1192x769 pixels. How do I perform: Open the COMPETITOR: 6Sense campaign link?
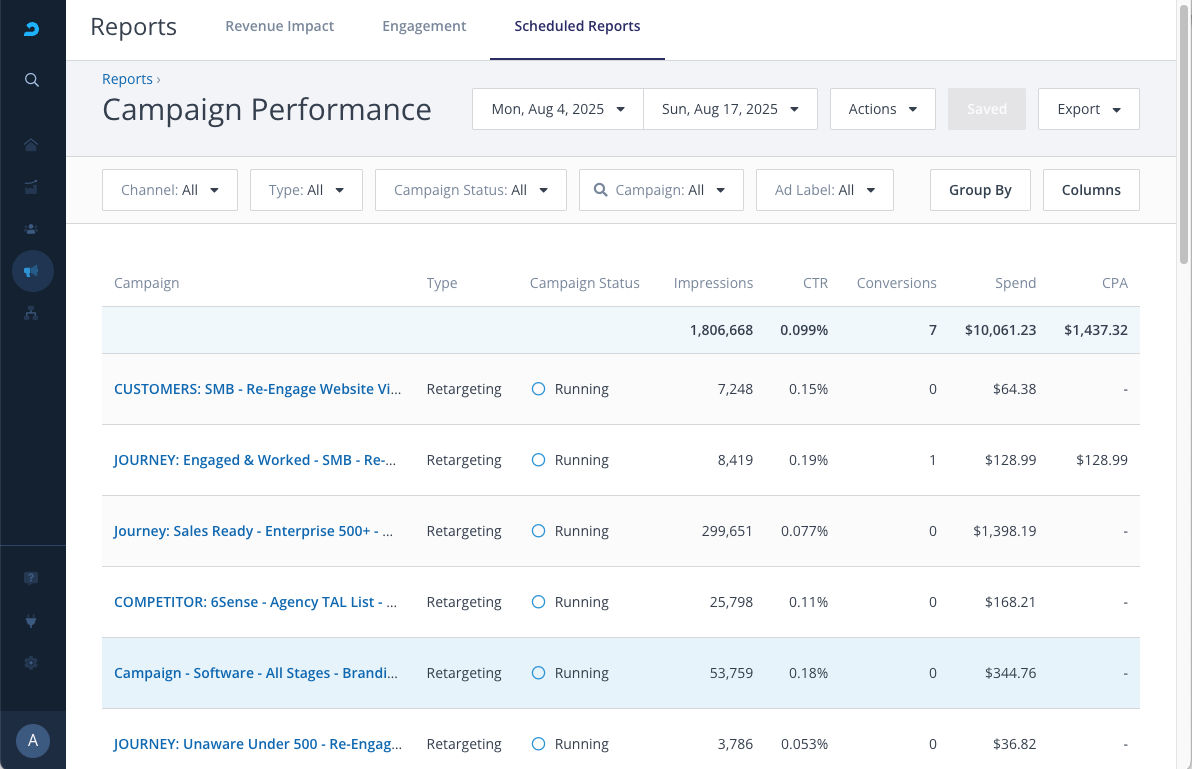[256, 602]
